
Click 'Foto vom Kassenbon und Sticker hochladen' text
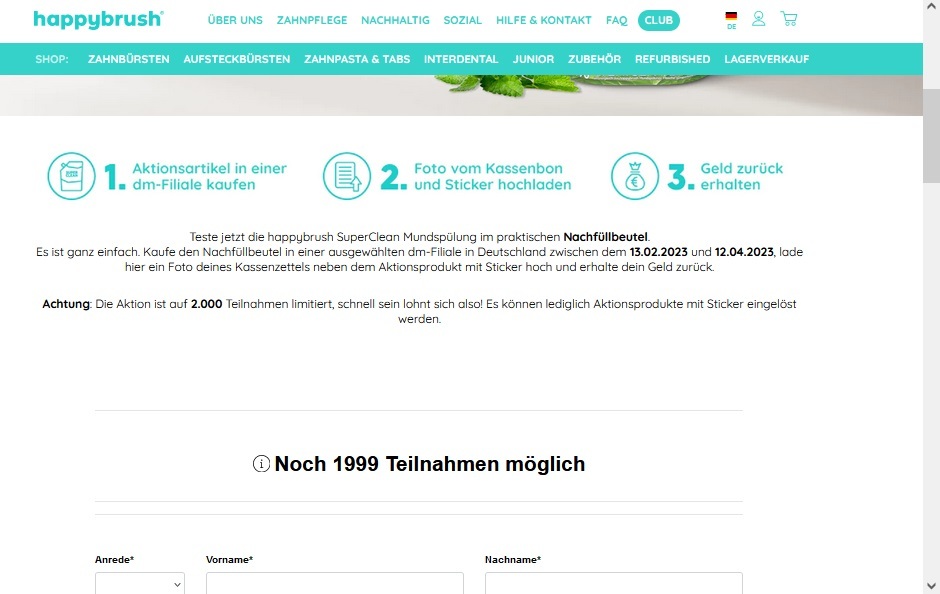[493, 176]
